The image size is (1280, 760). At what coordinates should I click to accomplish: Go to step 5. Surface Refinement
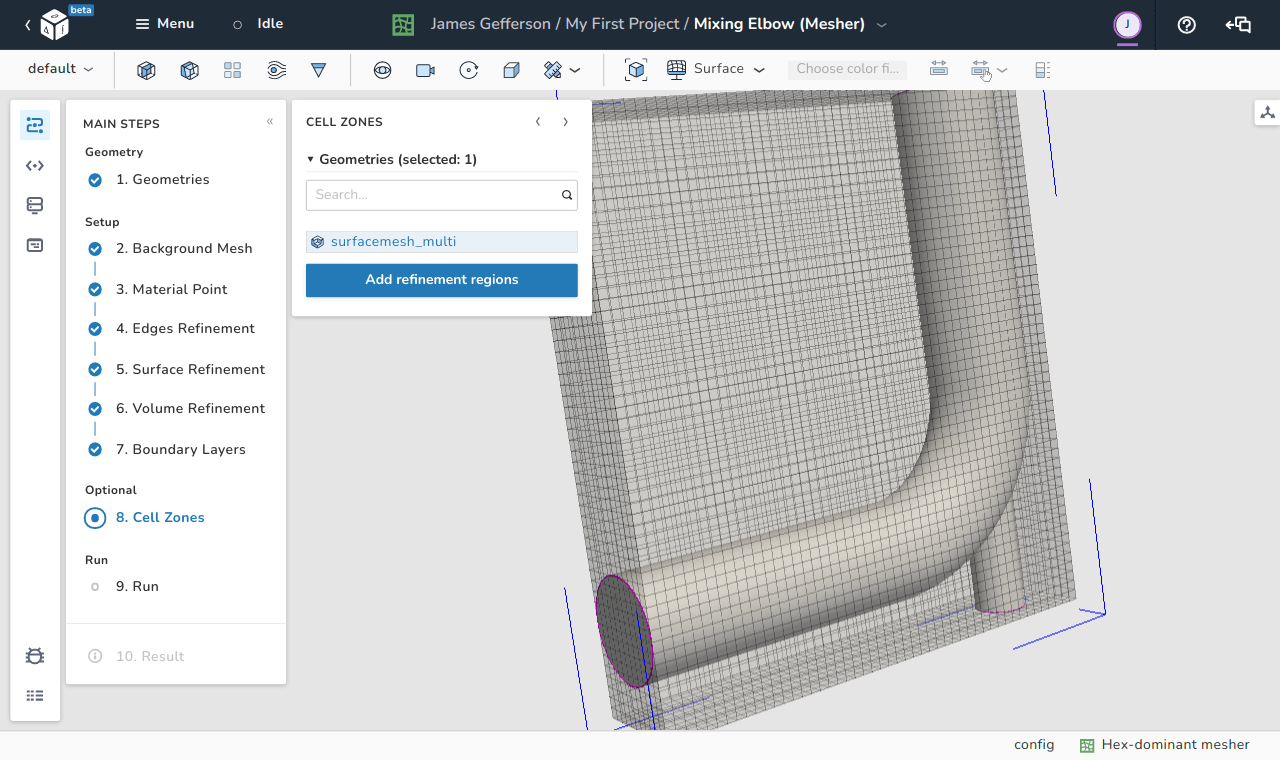176,369
